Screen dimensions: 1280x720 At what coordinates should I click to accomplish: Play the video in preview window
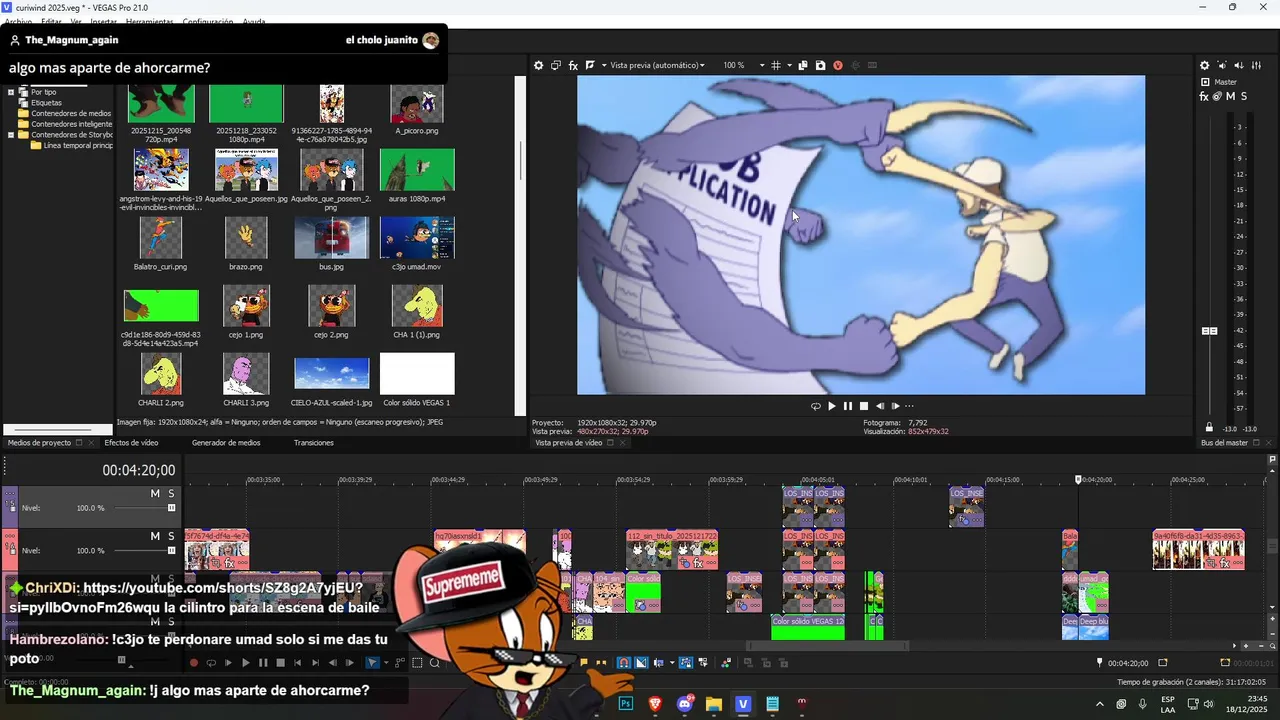click(832, 406)
